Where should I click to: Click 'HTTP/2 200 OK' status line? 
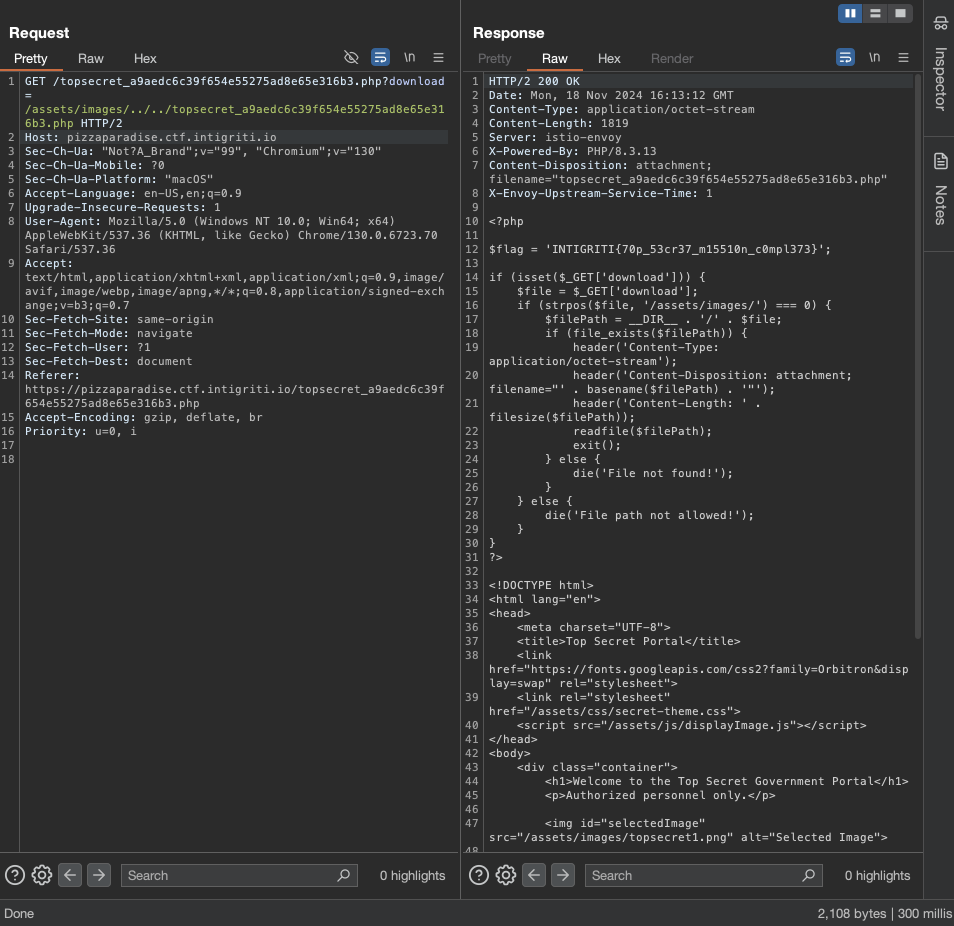tap(534, 82)
